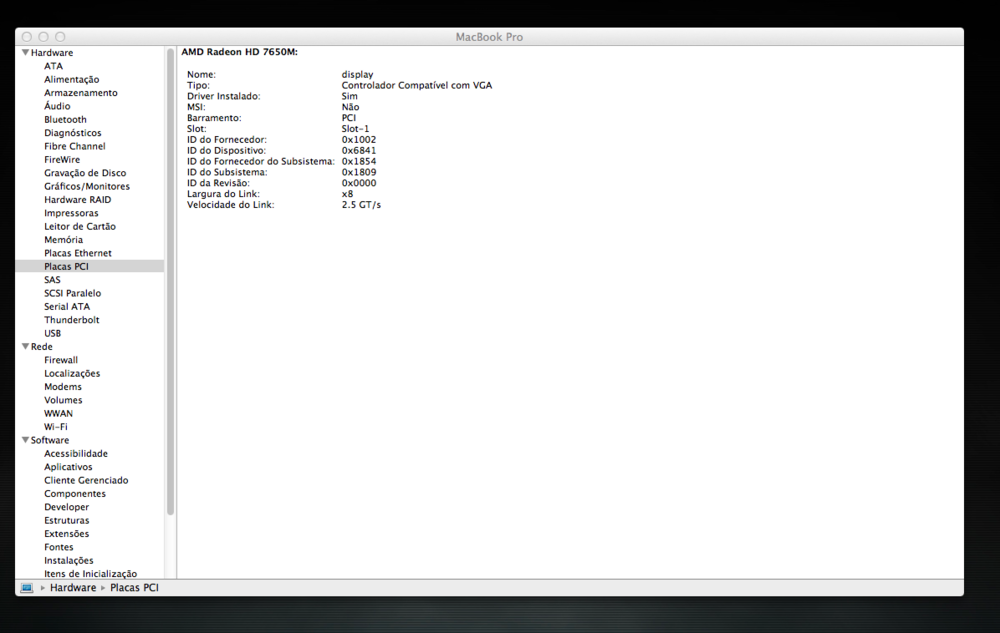Open the Memória section
This screenshot has width=1000, height=633.
pyautogui.click(x=63, y=239)
